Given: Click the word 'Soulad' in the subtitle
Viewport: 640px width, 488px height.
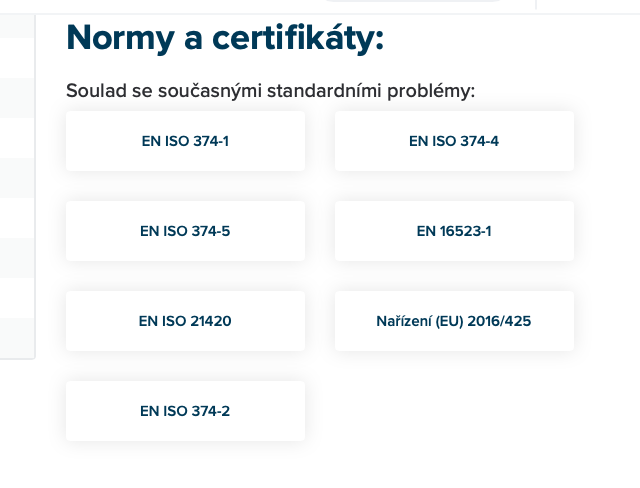Looking at the screenshot, I should click(x=92, y=91).
